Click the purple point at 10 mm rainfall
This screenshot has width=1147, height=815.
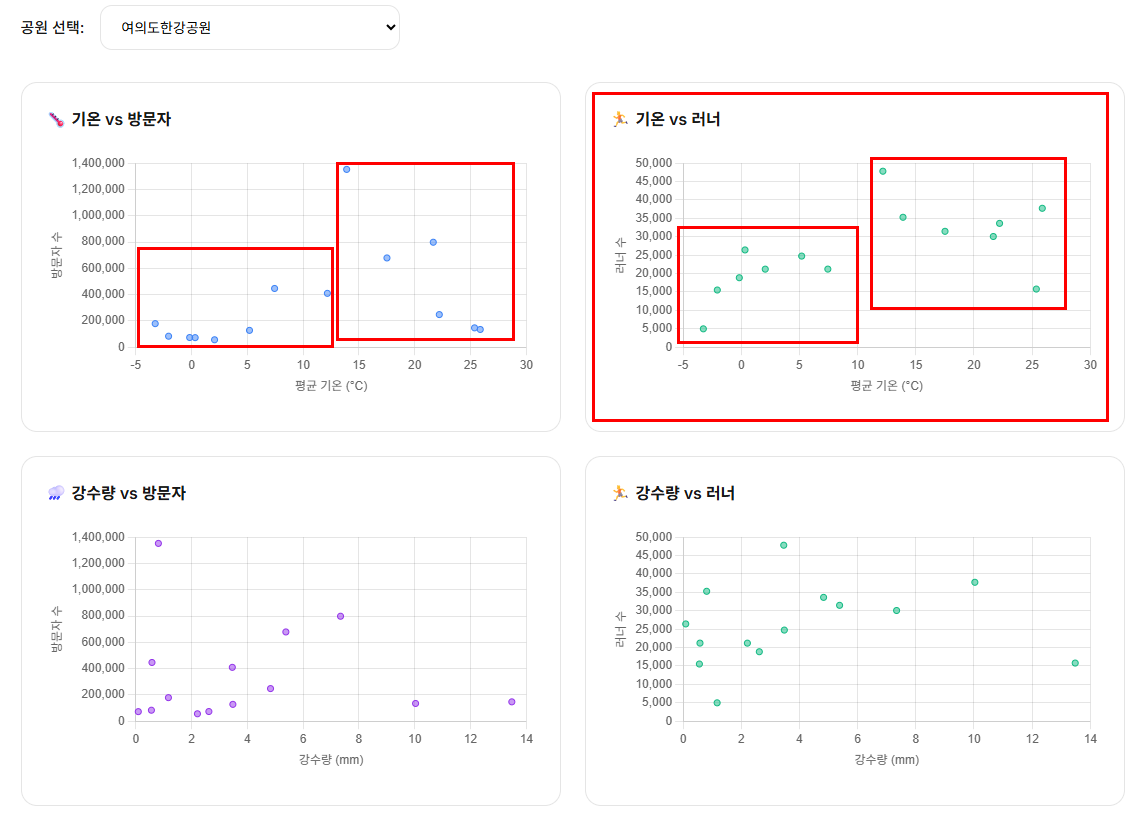pyautogui.click(x=415, y=703)
